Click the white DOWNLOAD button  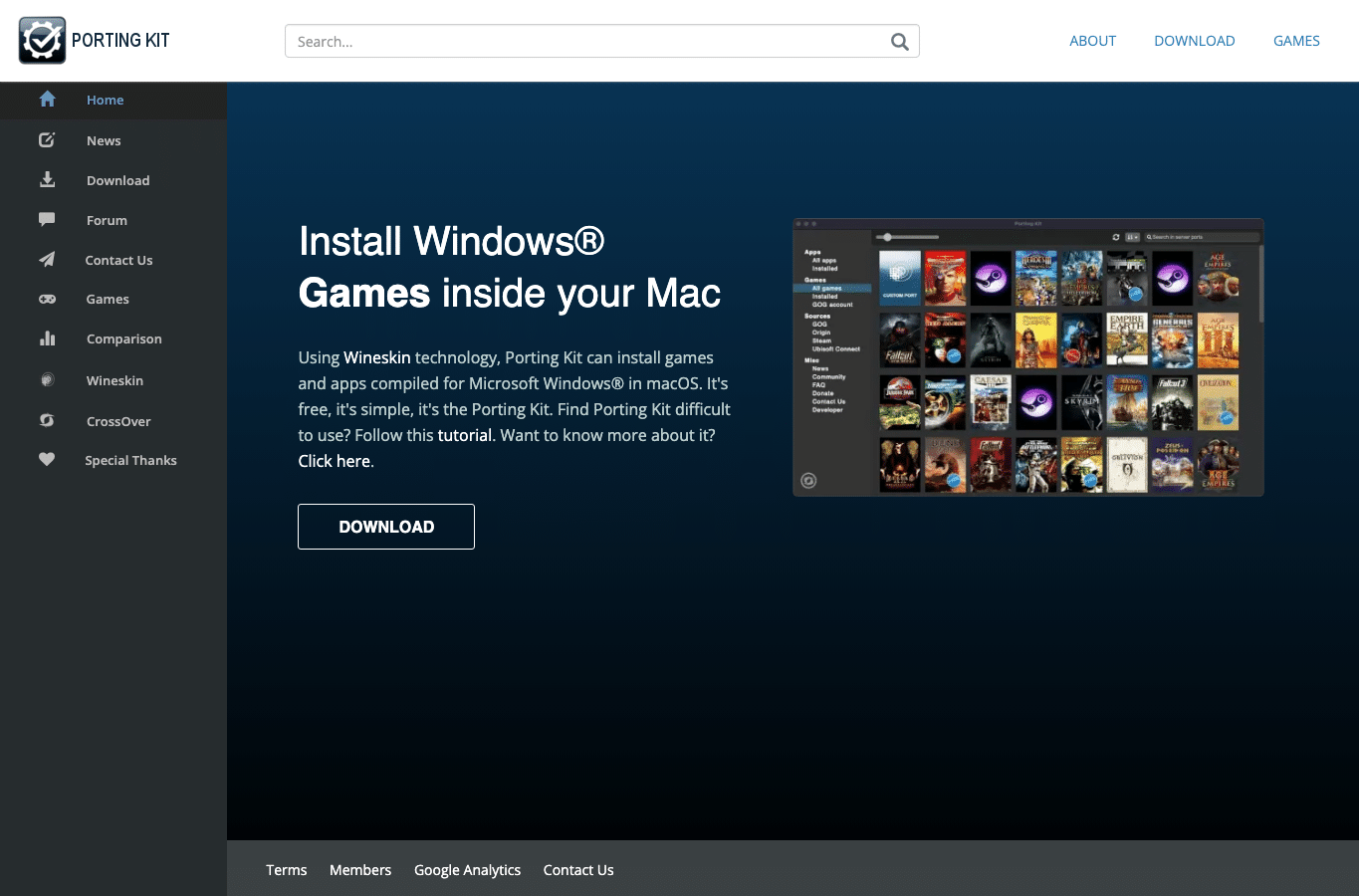point(386,527)
